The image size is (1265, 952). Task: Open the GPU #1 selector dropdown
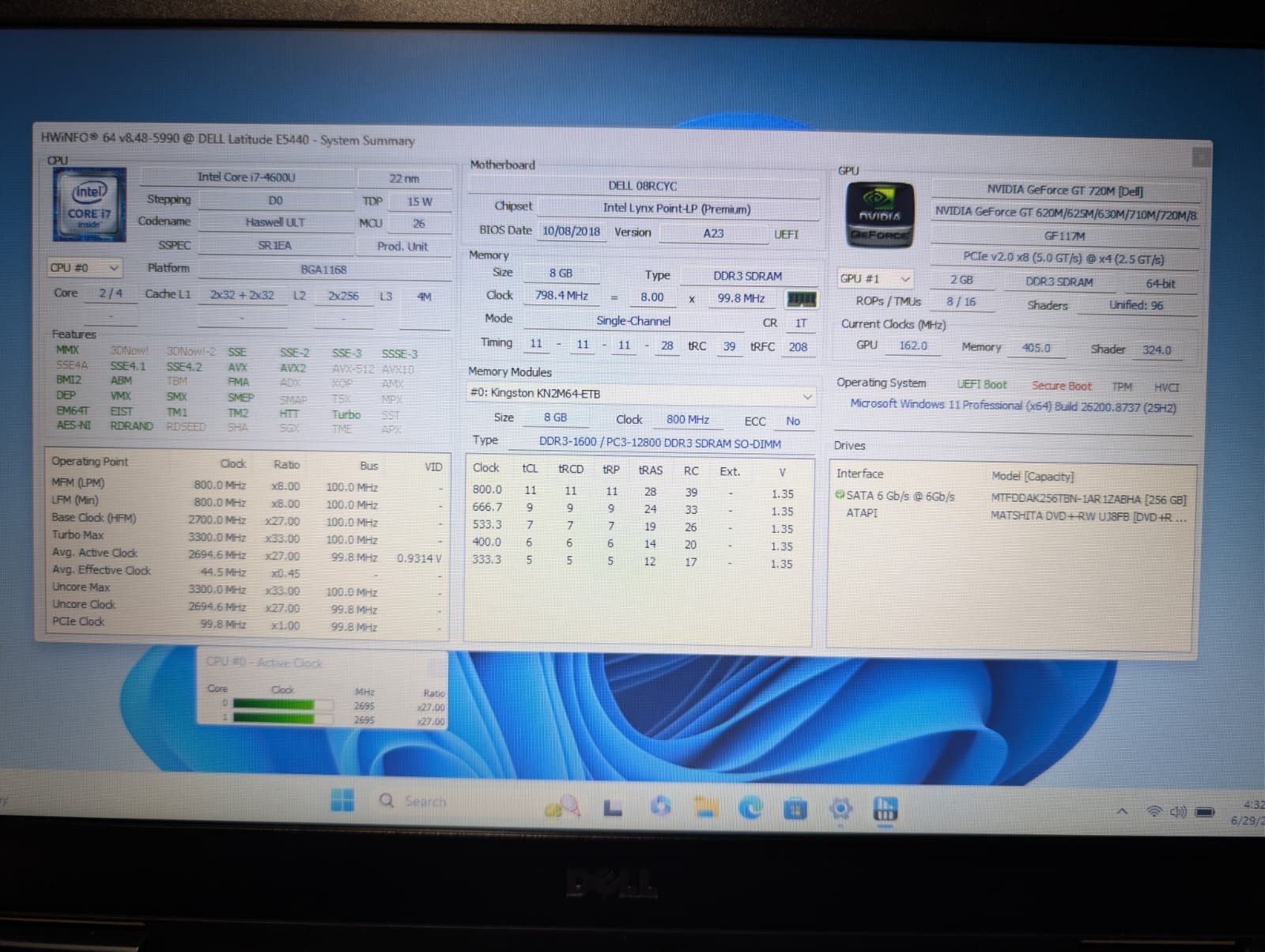tap(877, 278)
